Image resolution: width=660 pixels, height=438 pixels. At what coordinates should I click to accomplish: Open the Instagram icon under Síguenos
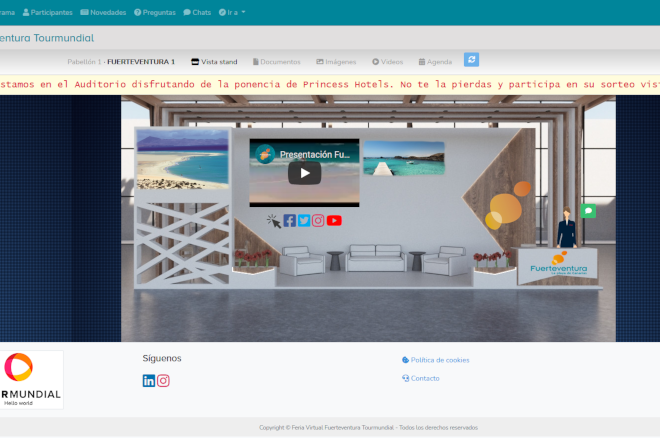tap(163, 380)
